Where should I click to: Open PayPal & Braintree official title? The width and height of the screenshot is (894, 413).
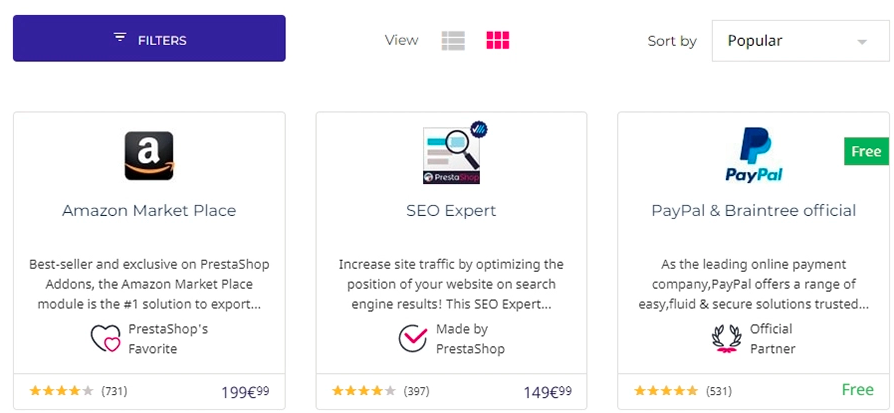coord(754,210)
